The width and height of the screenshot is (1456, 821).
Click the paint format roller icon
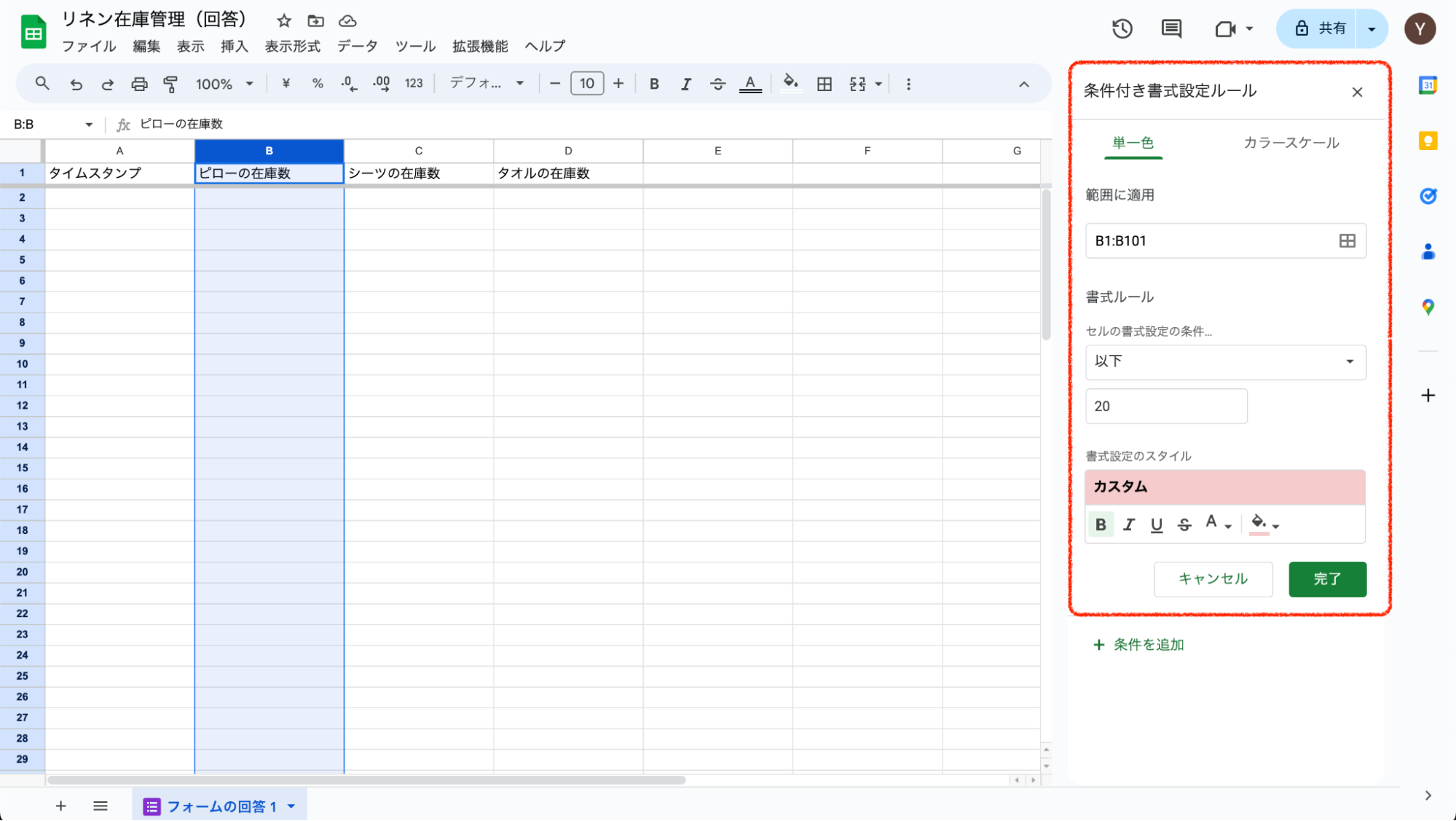170,84
